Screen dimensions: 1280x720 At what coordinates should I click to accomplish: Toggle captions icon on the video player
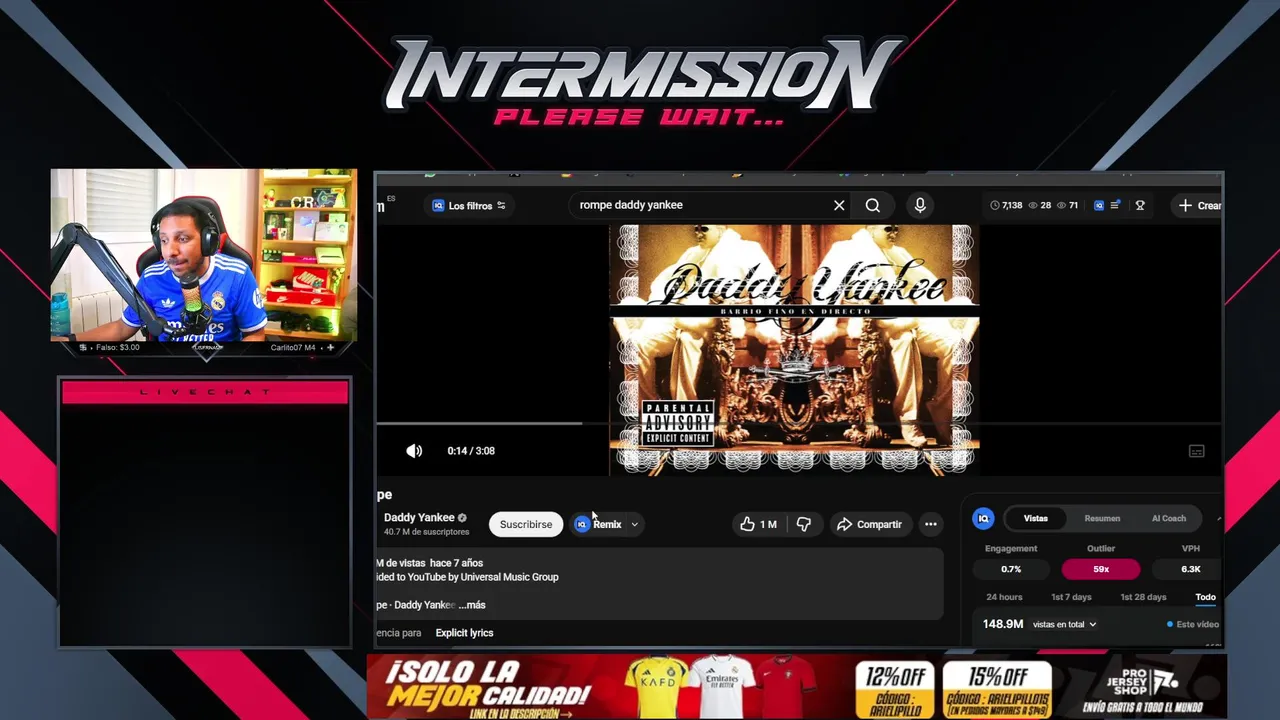tap(1196, 451)
